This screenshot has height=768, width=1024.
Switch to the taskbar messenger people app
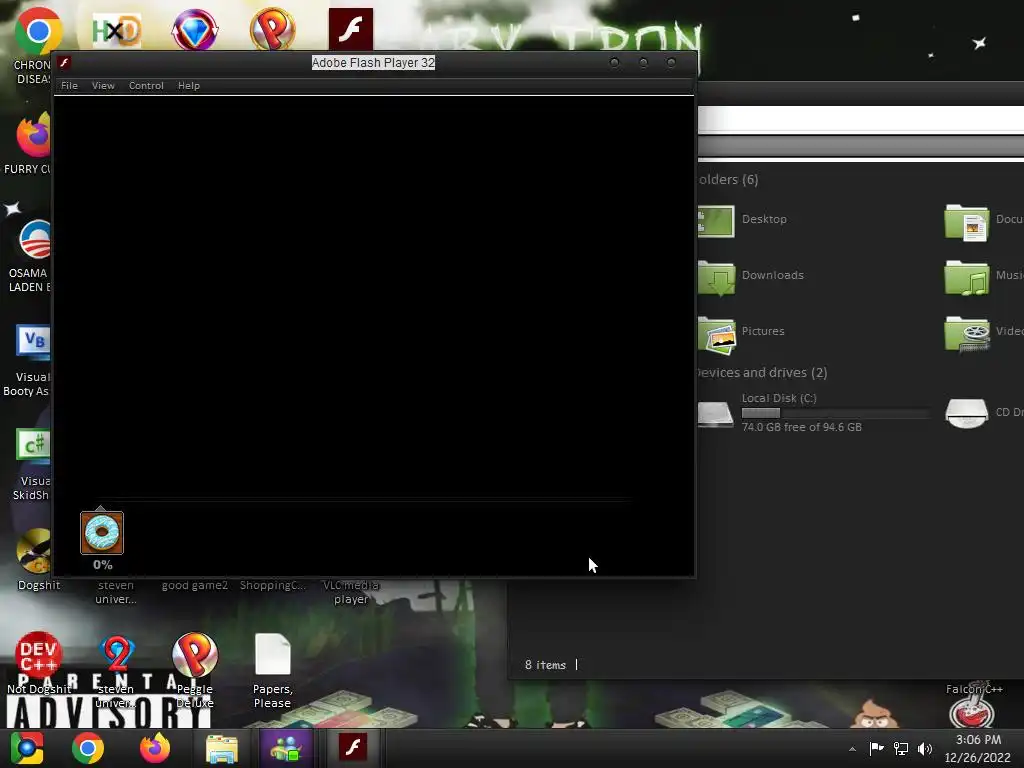click(x=286, y=748)
